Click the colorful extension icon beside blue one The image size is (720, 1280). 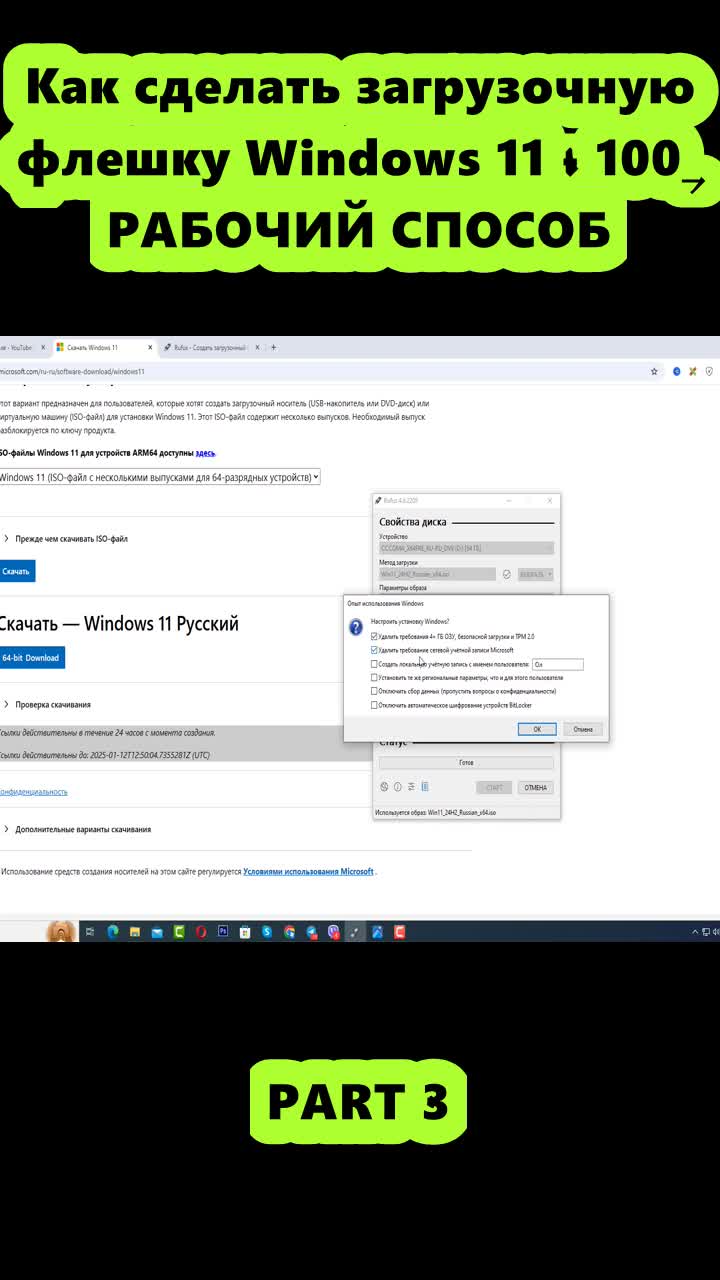pyautogui.click(x=693, y=371)
